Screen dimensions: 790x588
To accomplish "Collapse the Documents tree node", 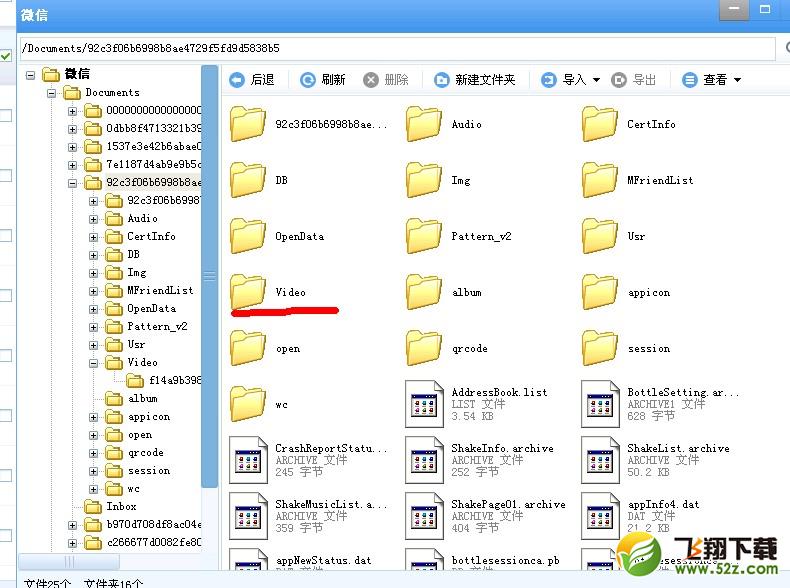I will [x=51, y=93].
